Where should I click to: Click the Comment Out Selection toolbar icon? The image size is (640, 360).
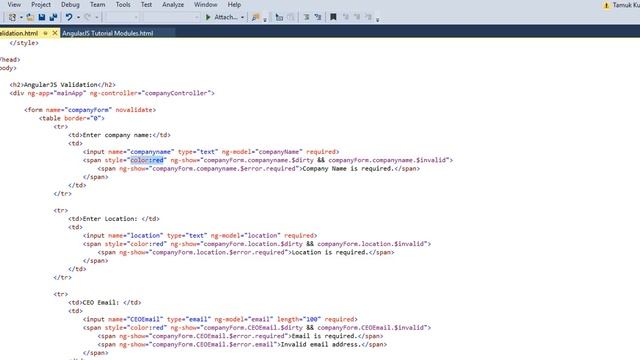(279, 17)
